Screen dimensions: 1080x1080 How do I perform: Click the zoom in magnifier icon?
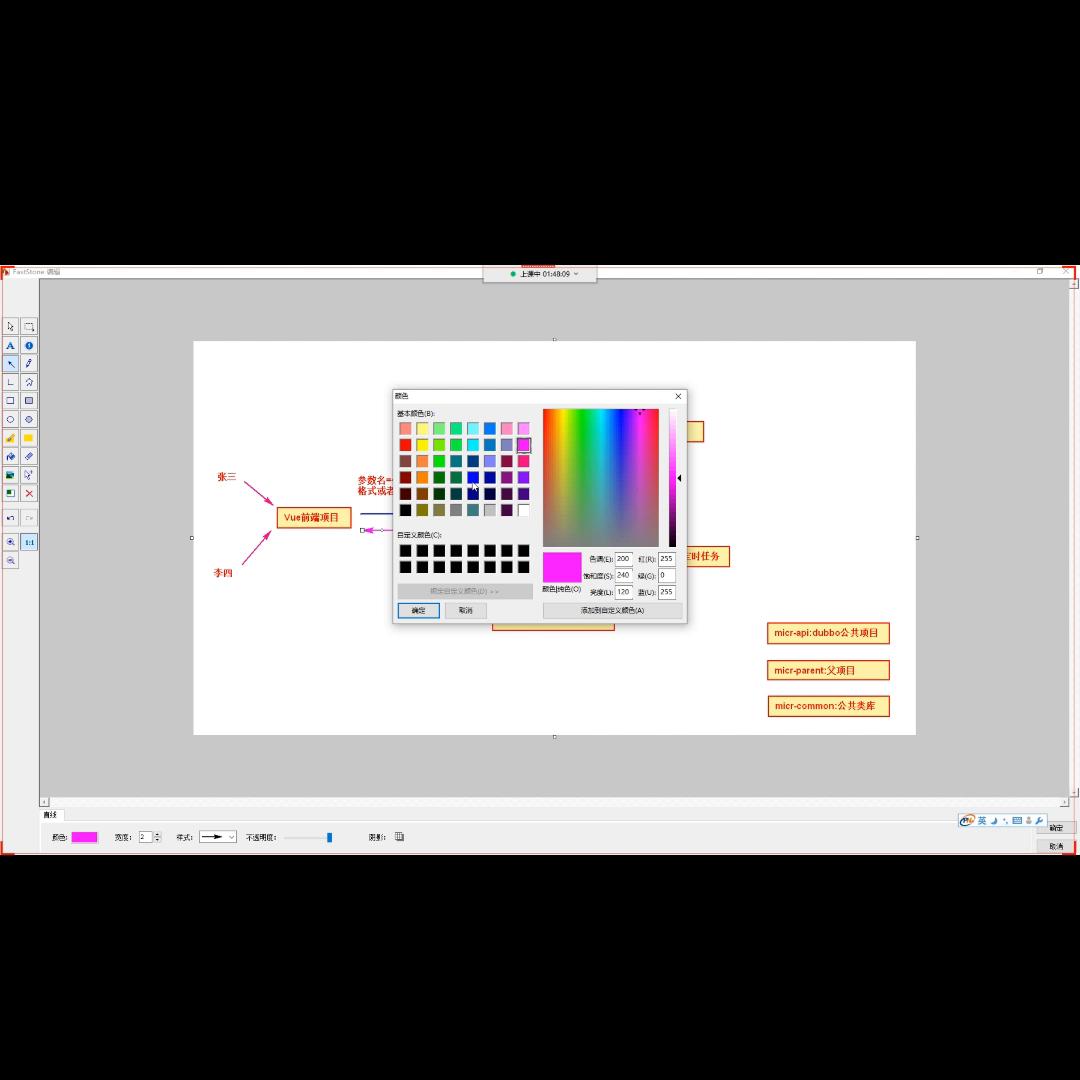point(10,543)
